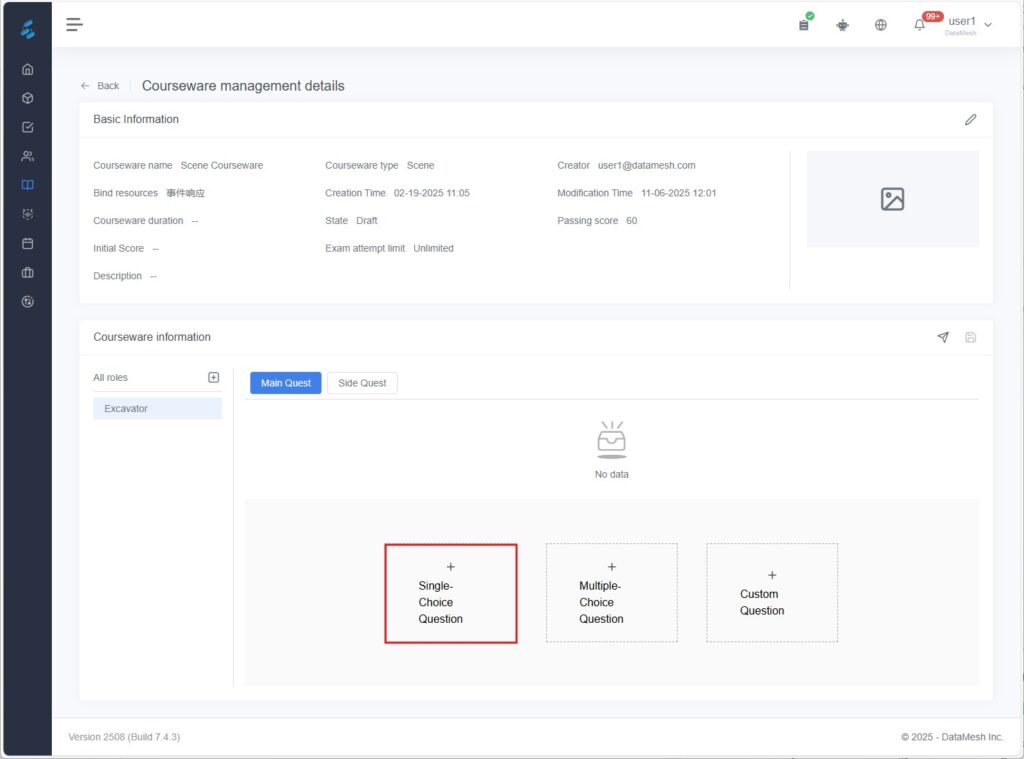
Task: Click the briefcase icon in the sidebar
Action: 27,272
